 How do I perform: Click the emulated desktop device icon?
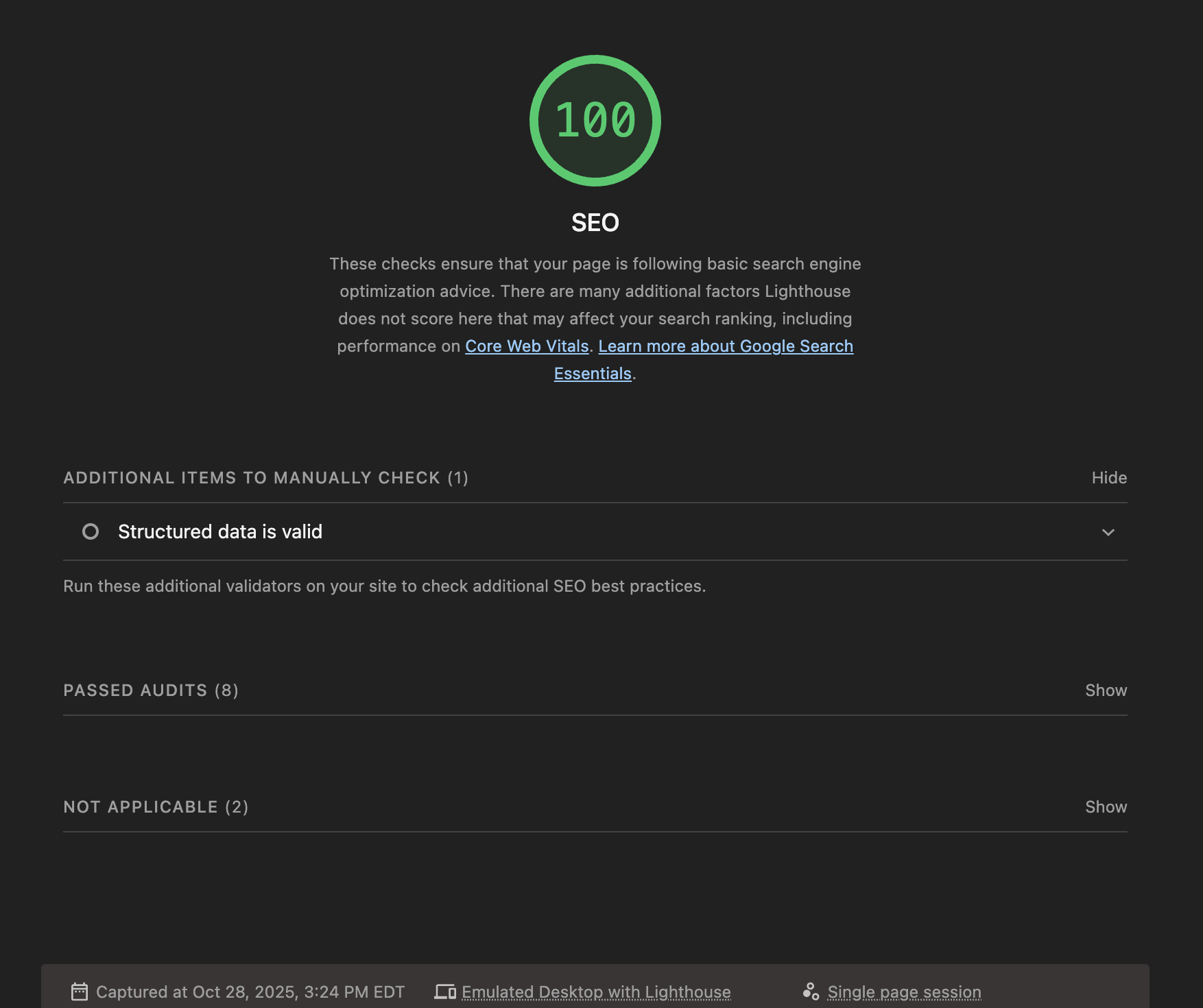pyautogui.click(x=445, y=992)
